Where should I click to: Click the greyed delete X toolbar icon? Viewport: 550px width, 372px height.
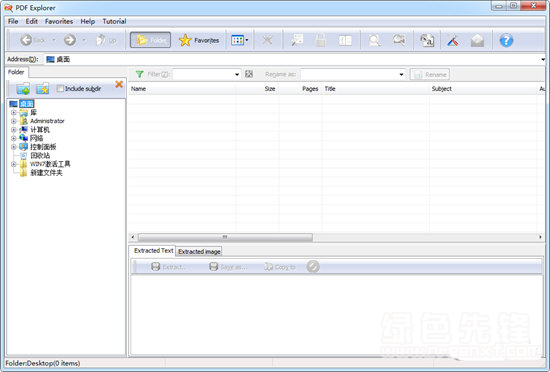click(x=267, y=40)
